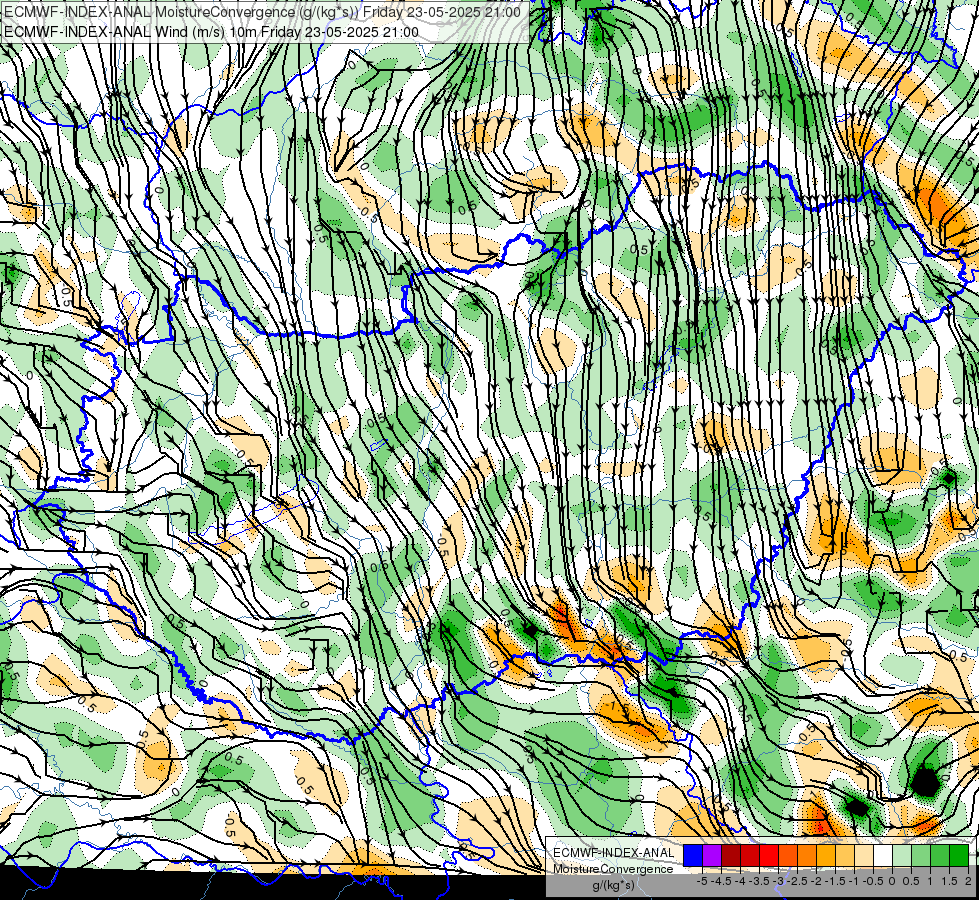Click 'MoistureConvergence' label in the legend box
This screenshot has height=900, width=979.
point(613,869)
